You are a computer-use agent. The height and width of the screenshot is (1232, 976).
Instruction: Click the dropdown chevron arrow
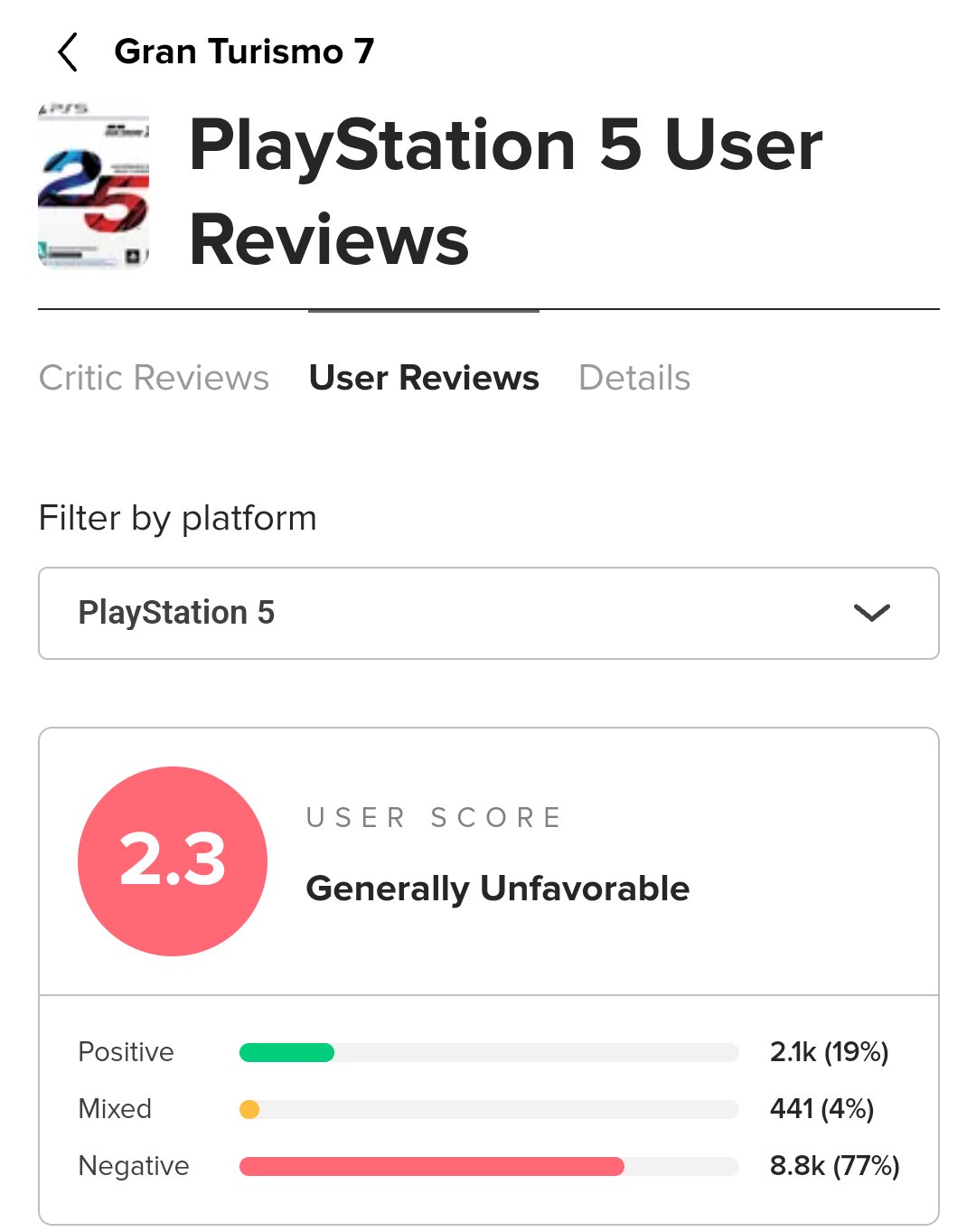(x=872, y=613)
